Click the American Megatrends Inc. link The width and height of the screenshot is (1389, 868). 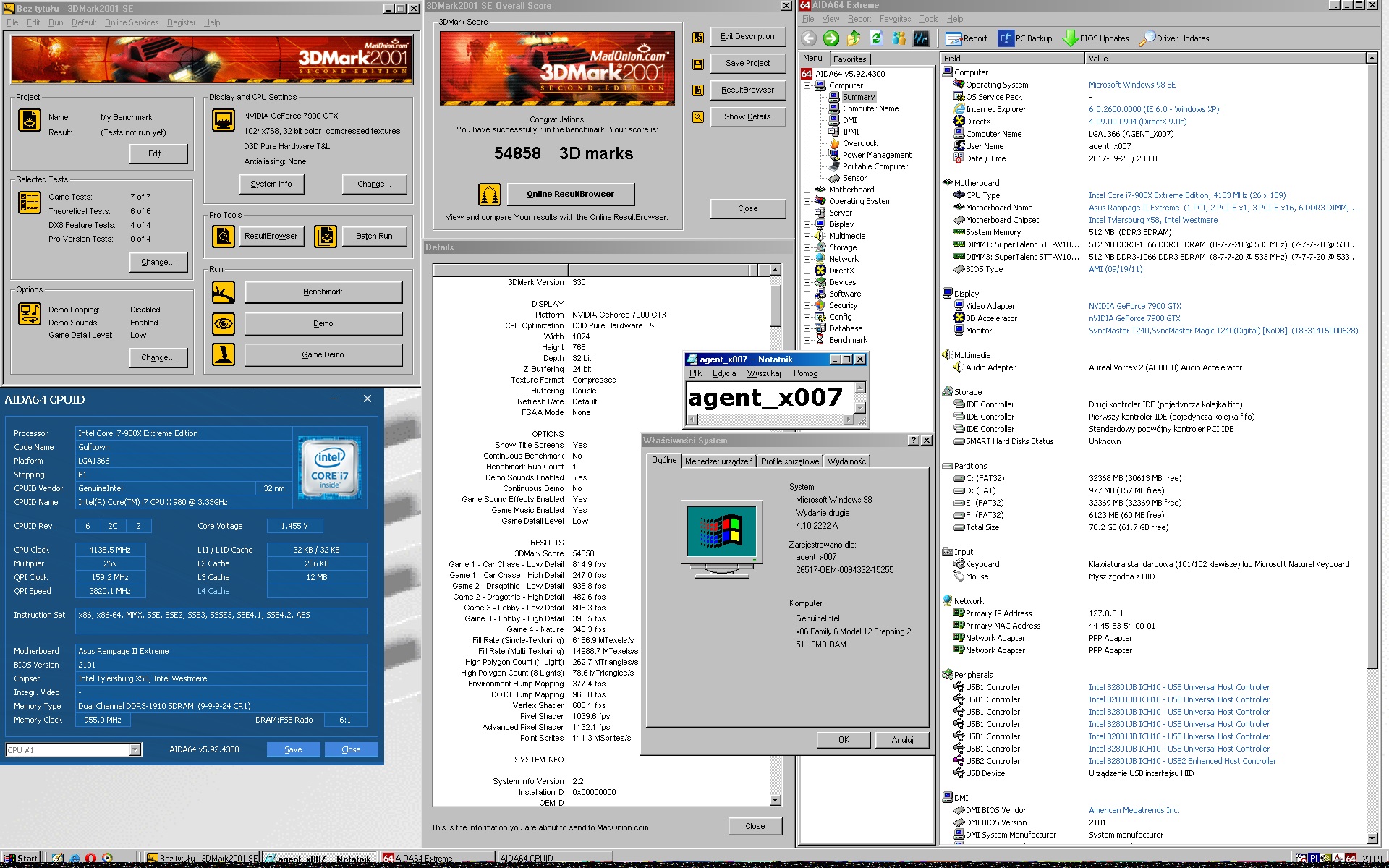click(x=1134, y=810)
